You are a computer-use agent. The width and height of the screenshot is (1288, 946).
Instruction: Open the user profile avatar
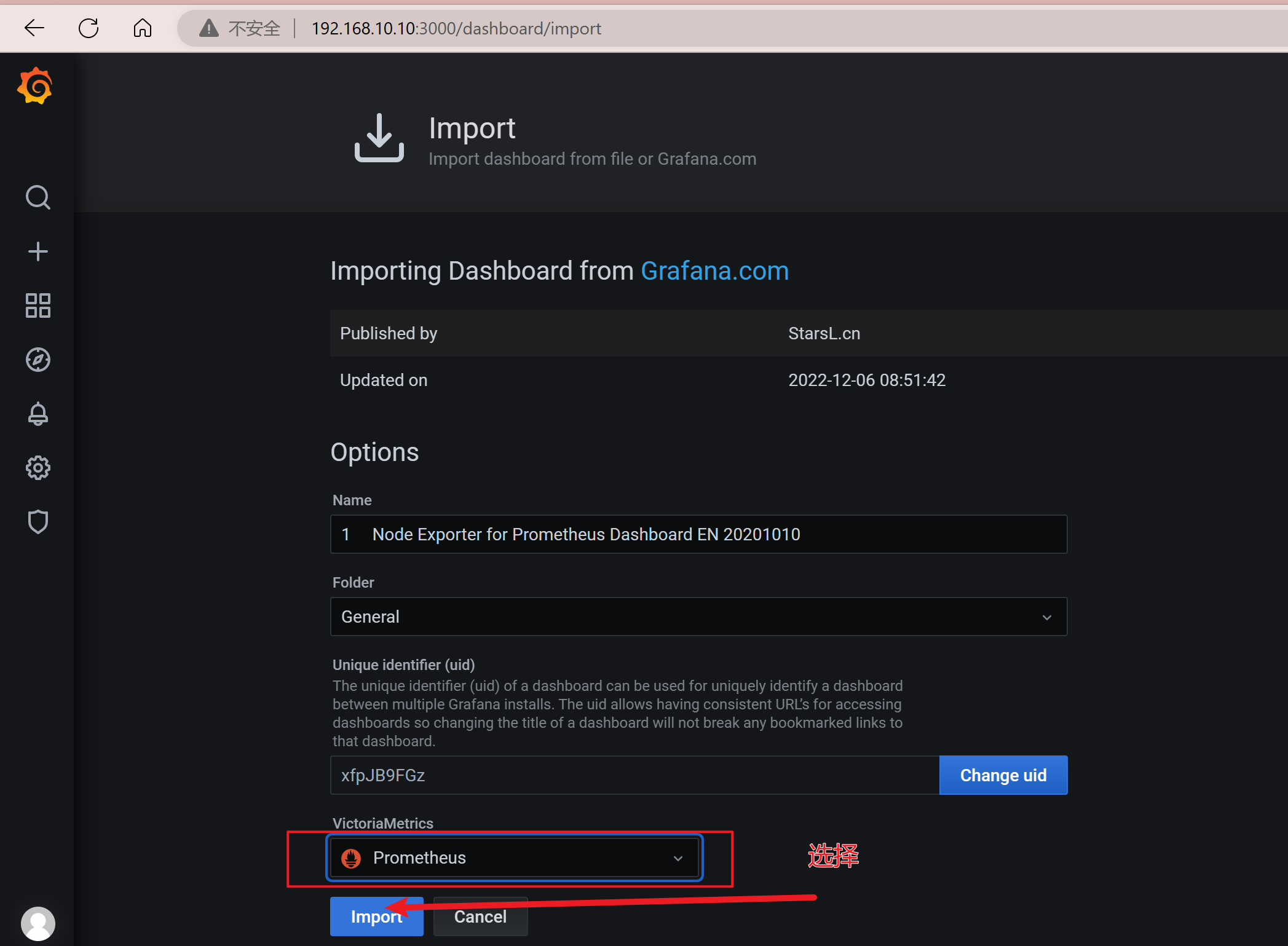[x=38, y=924]
